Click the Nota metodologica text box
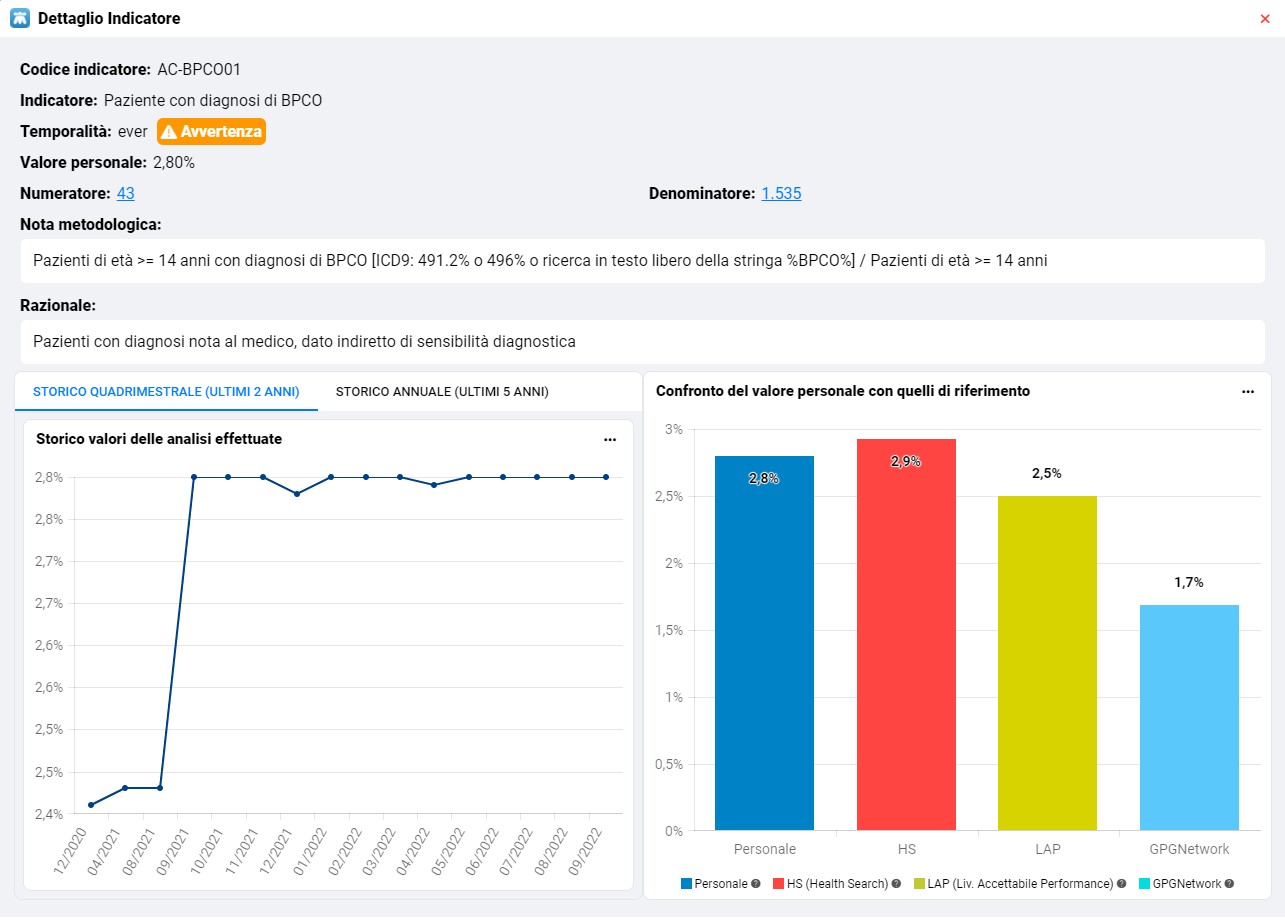The width and height of the screenshot is (1285, 921). point(642,261)
